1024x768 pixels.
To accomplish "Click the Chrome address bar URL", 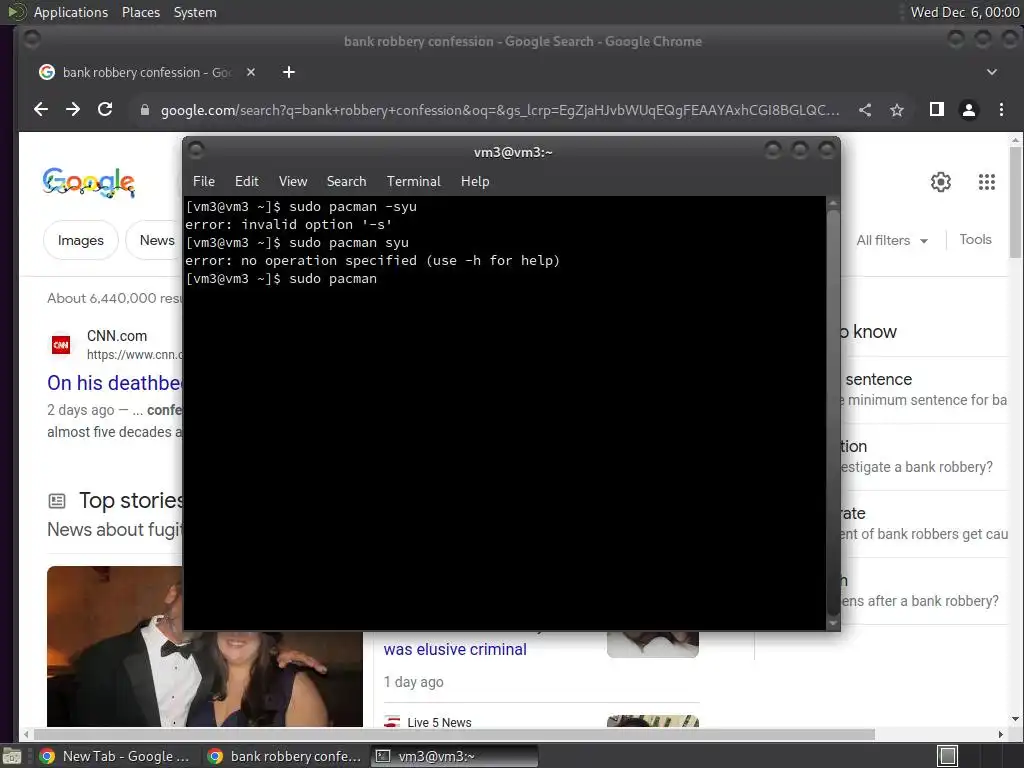I will 500,110.
